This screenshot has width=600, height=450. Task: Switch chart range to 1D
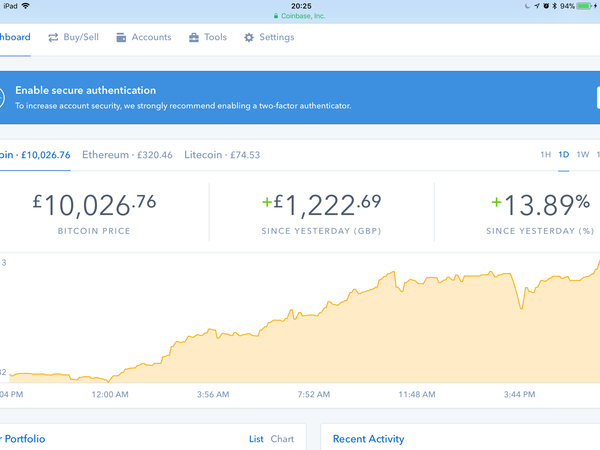click(564, 155)
